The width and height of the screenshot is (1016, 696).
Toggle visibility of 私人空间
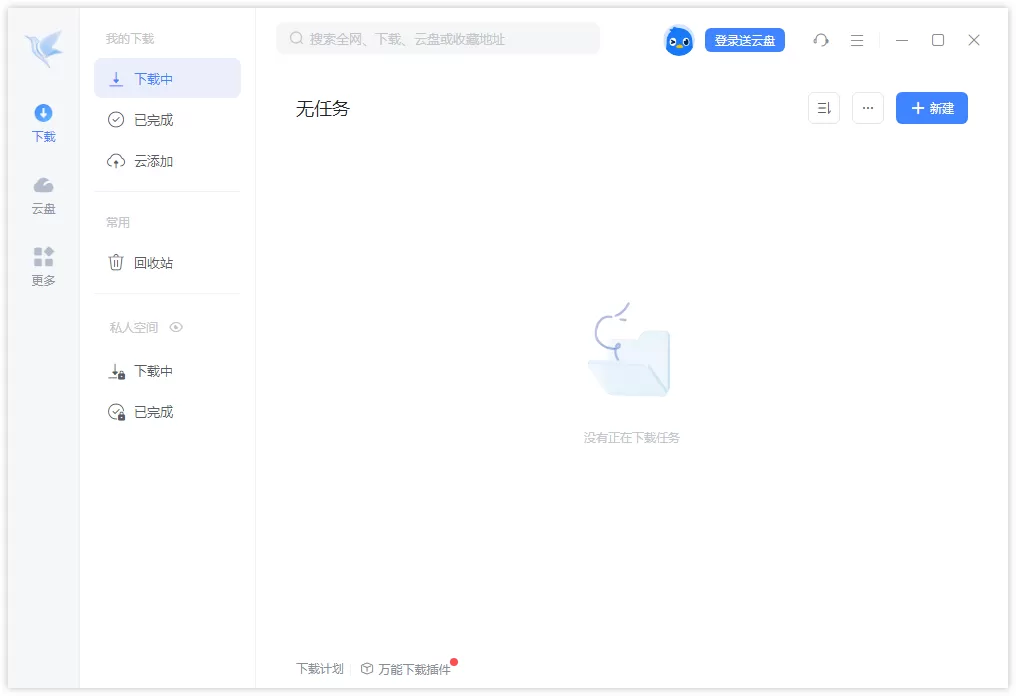click(x=176, y=327)
